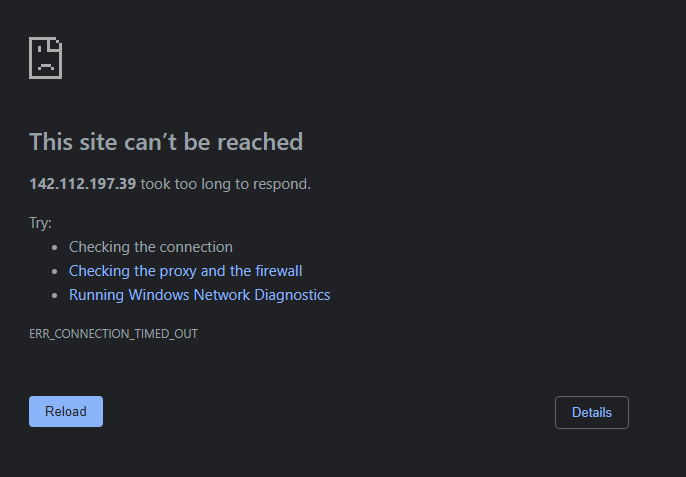Click the bullet before the proxy and firewall link
686x477 pixels.
55,272
